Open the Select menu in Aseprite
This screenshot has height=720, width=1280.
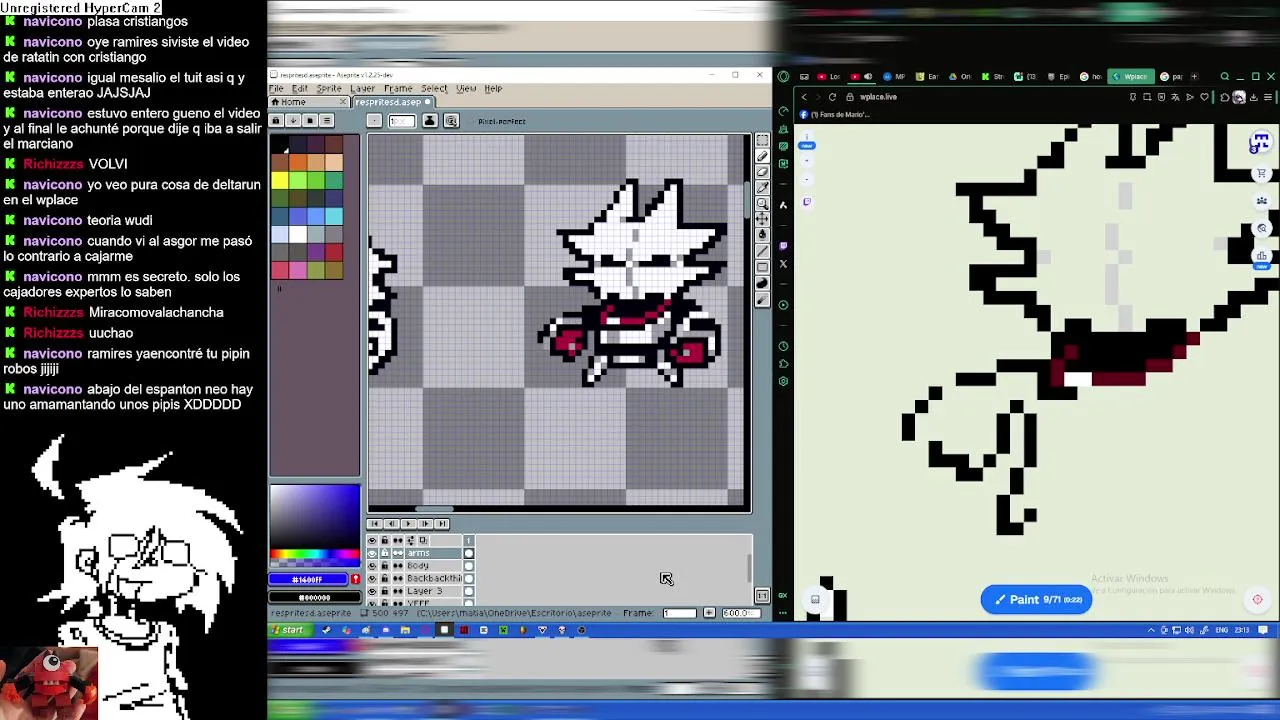tap(434, 88)
